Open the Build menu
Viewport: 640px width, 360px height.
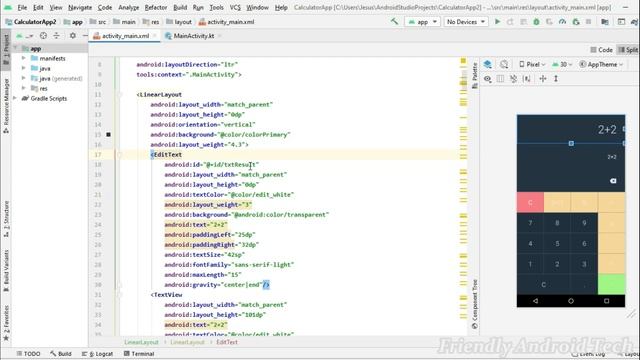[x=180, y=7]
